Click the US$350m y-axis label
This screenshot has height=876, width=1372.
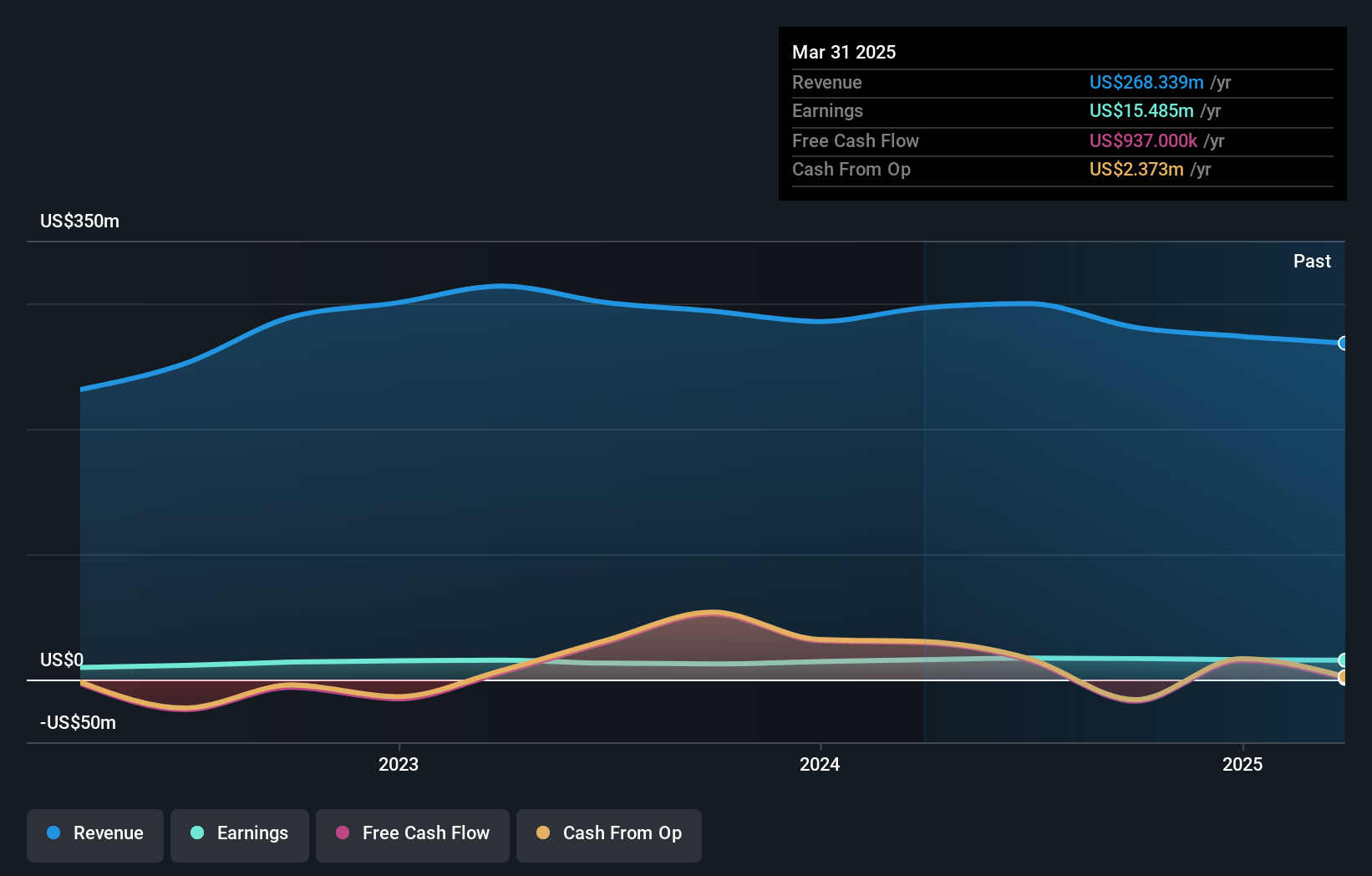(x=80, y=222)
